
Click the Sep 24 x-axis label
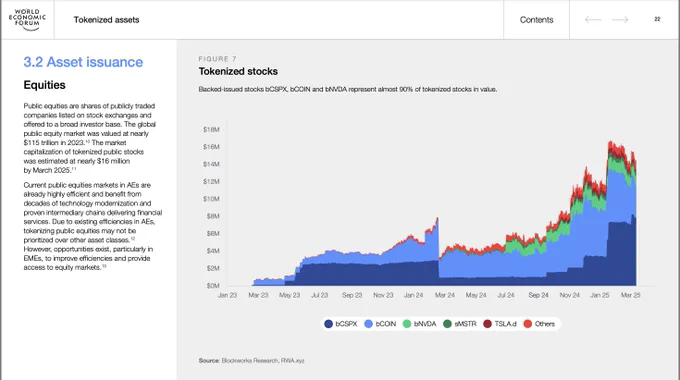coord(538,295)
